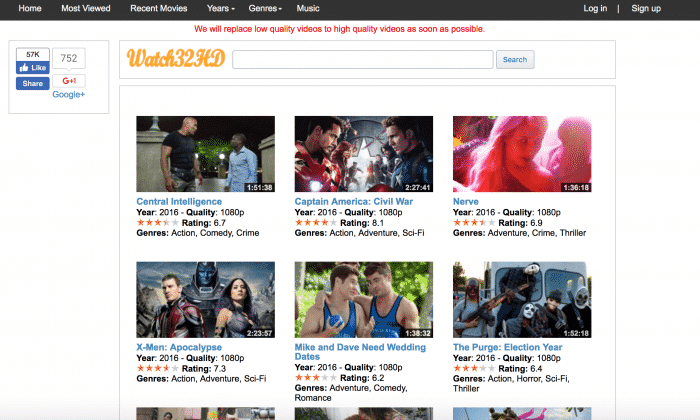Open the Music section
The image size is (700, 420).
tap(308, 8)
